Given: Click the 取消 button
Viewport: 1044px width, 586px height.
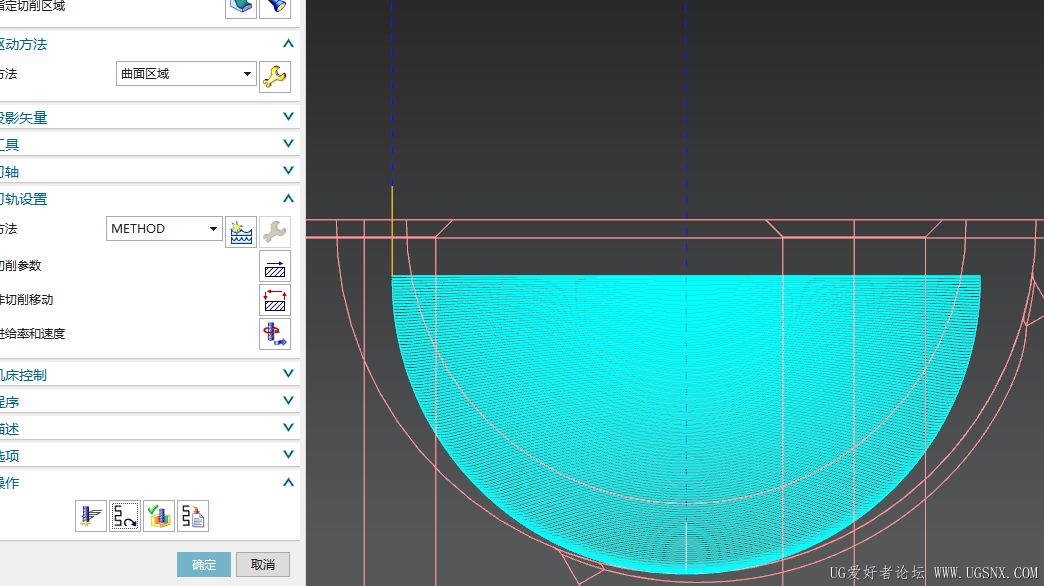Looking at the screenshot, I should [263, 565].
